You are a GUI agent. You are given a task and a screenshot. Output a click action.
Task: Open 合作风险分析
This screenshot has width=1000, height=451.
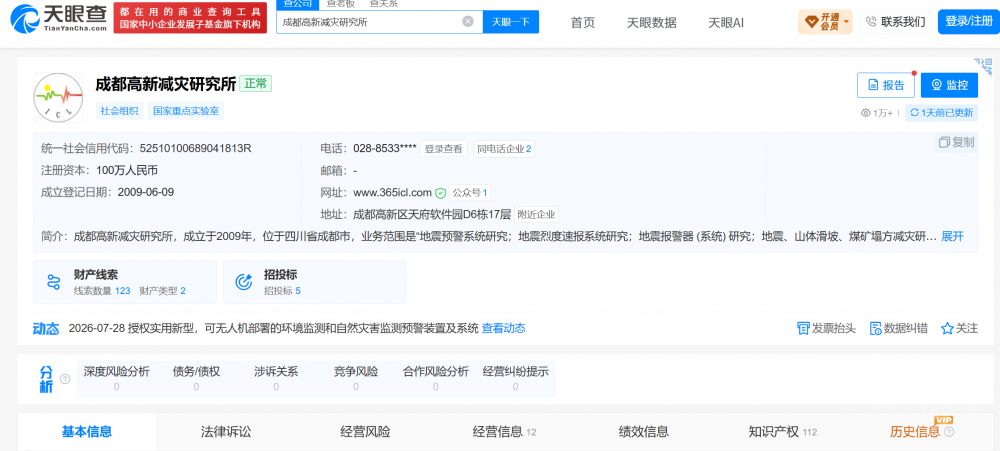[436, 379]
